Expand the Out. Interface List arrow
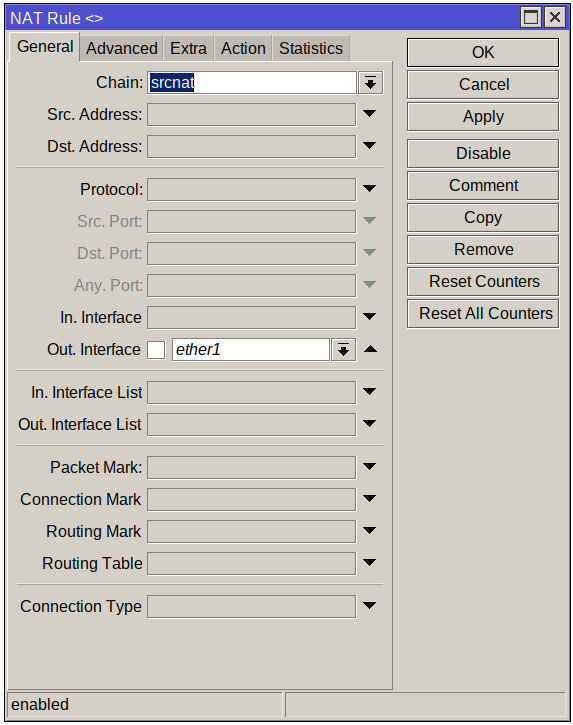 369,424
